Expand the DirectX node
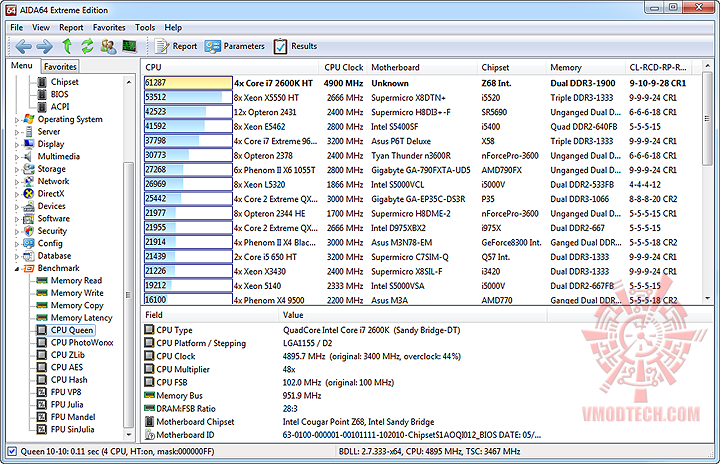This screenshot has height=464, width=720. click(17, 194)
